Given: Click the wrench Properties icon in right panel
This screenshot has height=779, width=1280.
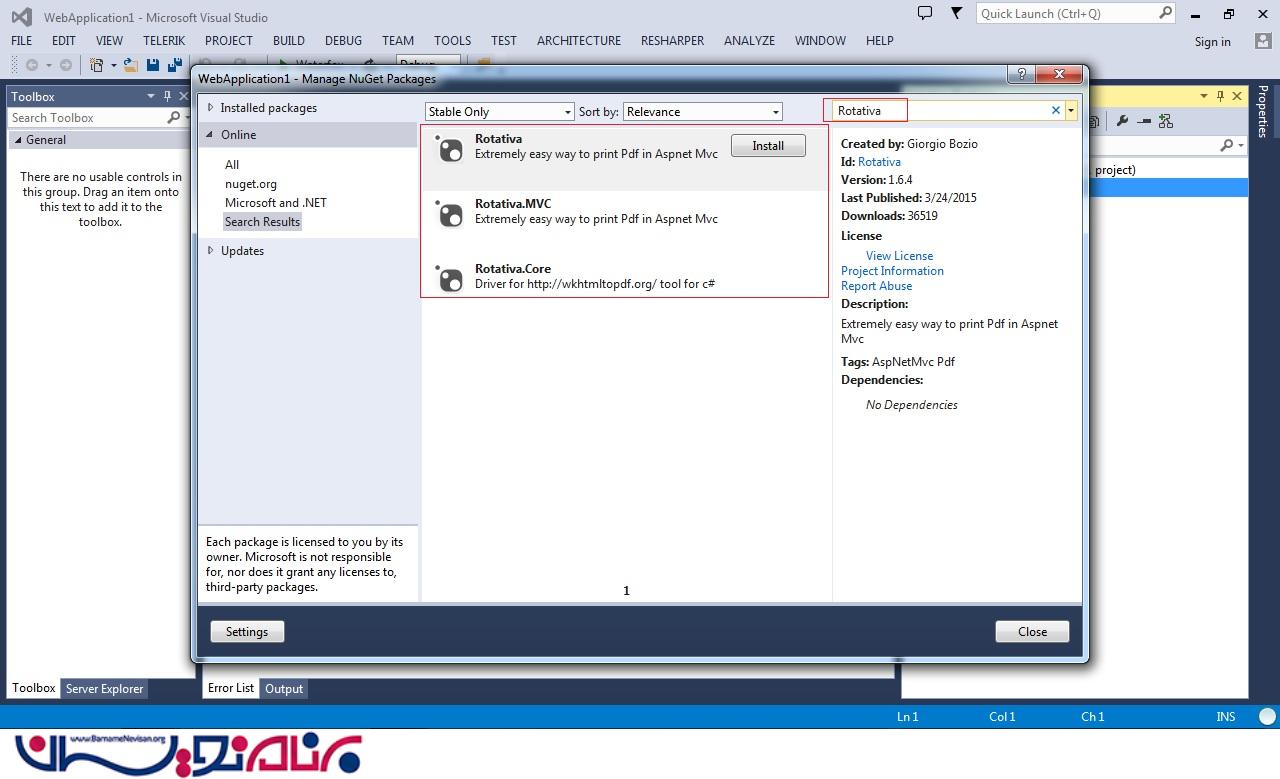Looking at the screenshot, I should (1122, 121).
